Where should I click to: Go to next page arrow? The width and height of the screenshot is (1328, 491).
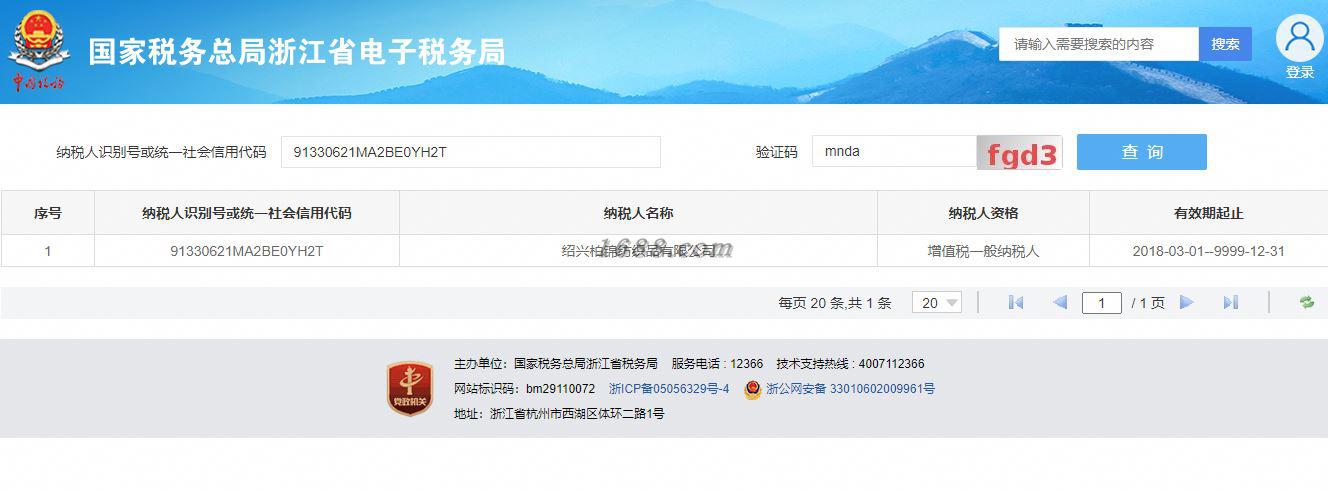(1187, 302)
